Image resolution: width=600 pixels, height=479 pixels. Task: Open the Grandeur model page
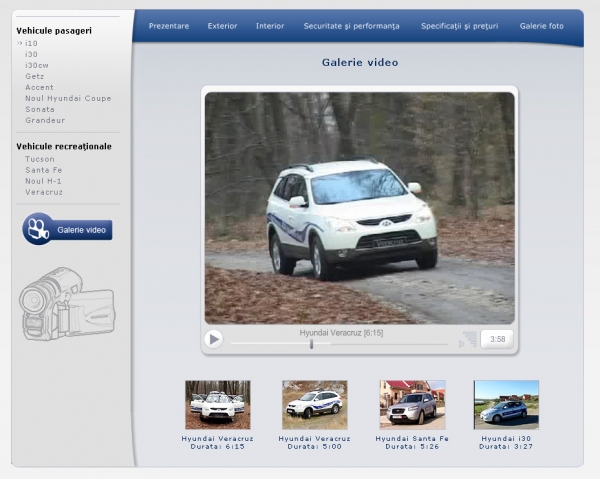(45, 121)
